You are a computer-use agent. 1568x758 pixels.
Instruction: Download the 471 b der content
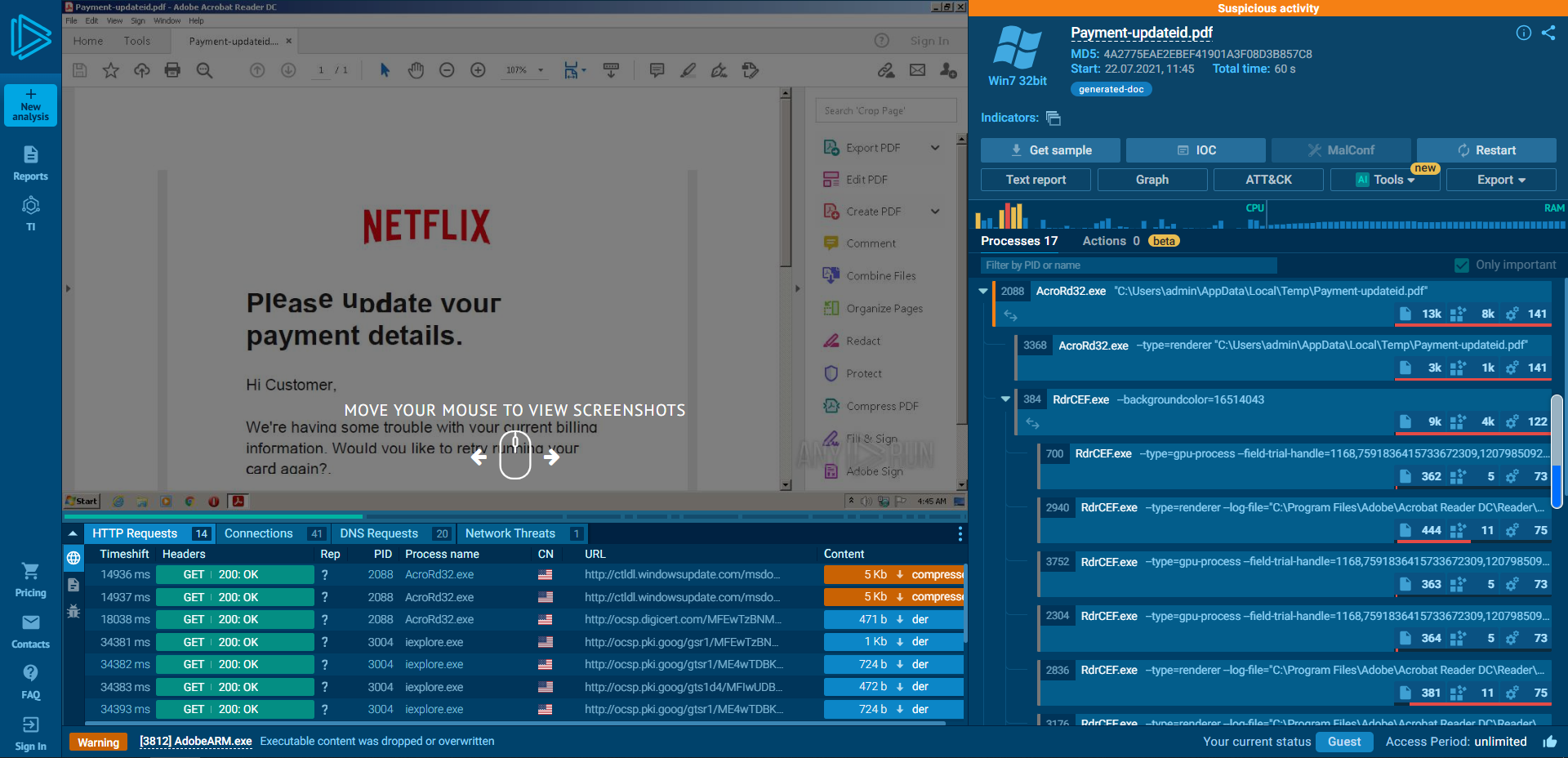(893, 620)
